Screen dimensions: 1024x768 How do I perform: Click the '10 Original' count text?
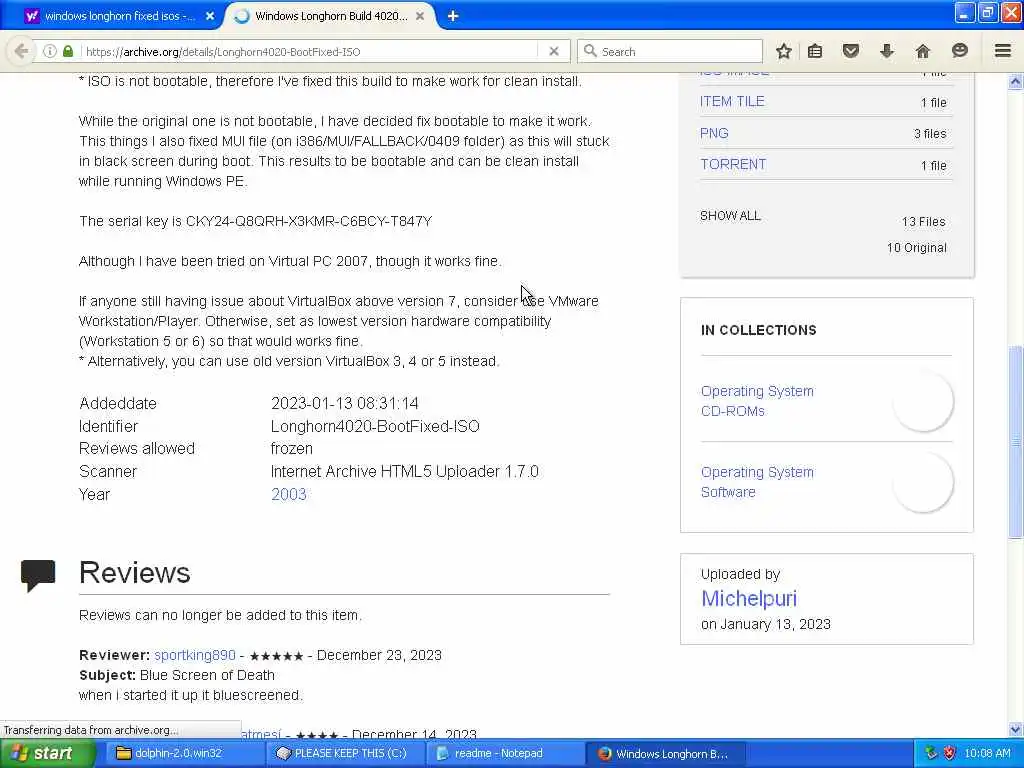click(916, 248)
